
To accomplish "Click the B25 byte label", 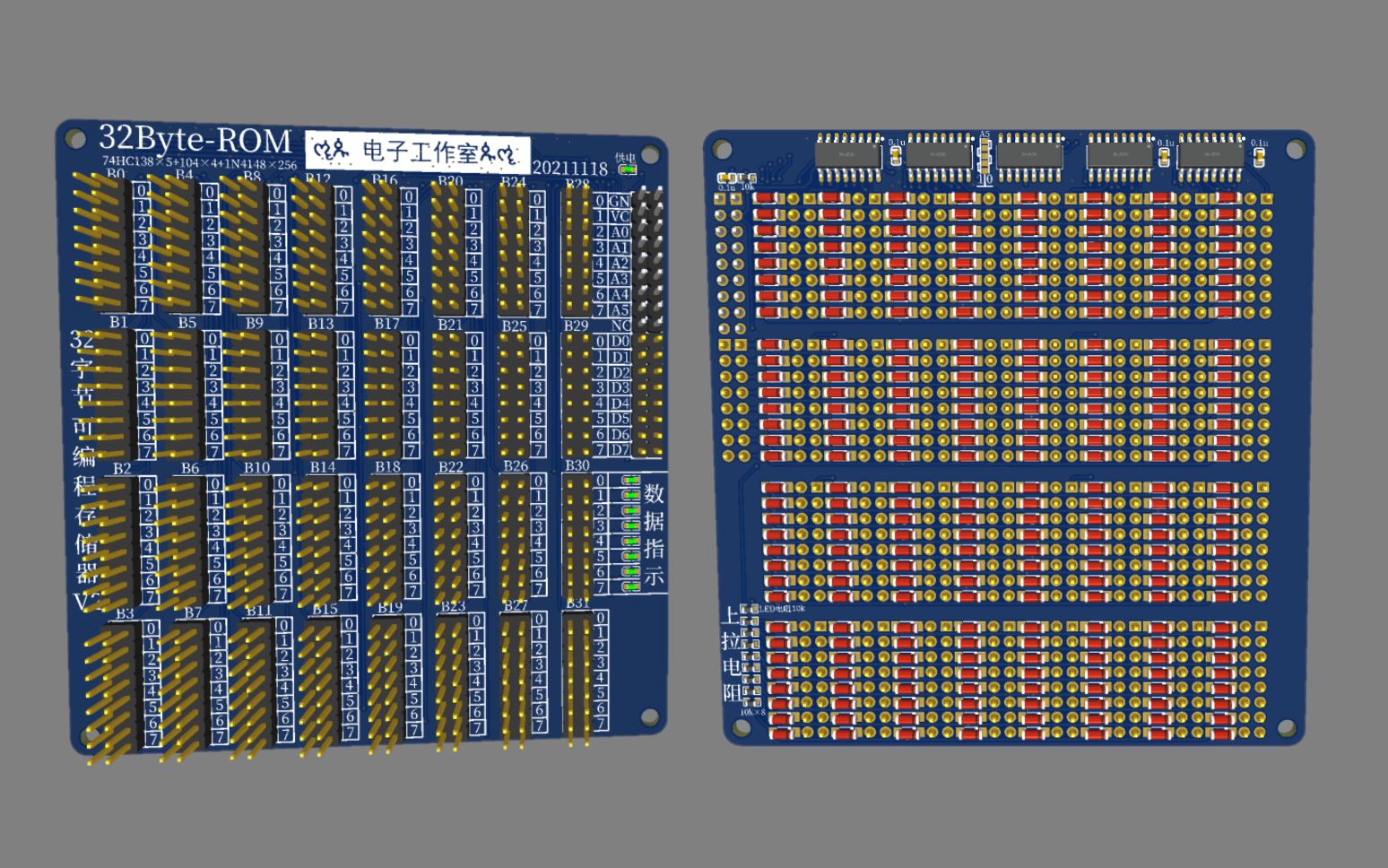I will click(x=514, y=325).
